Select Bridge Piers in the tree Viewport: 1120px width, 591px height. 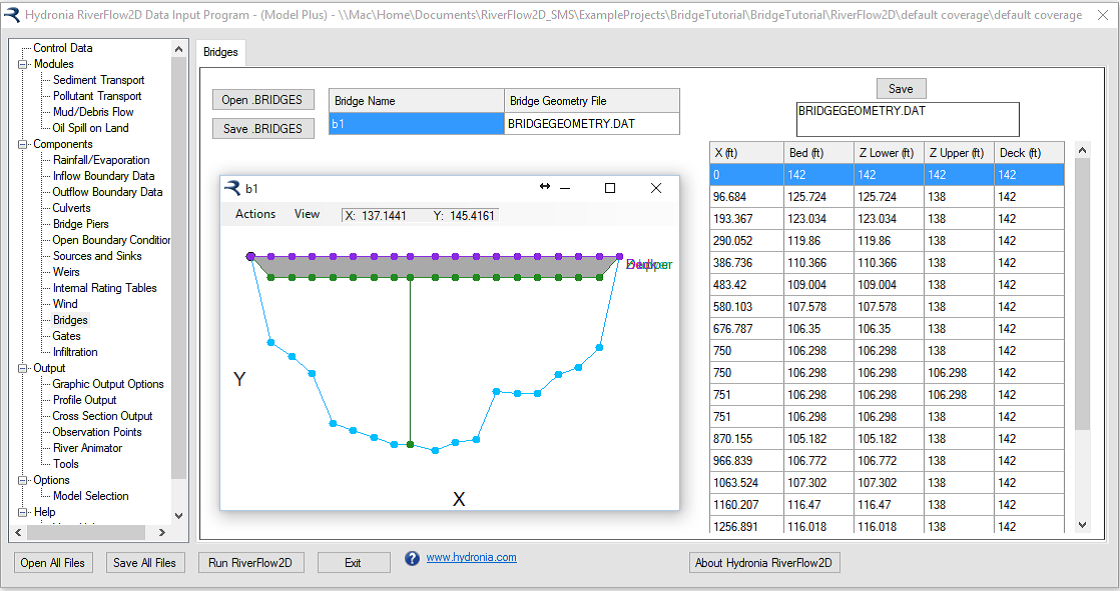(x=81, y=224)
